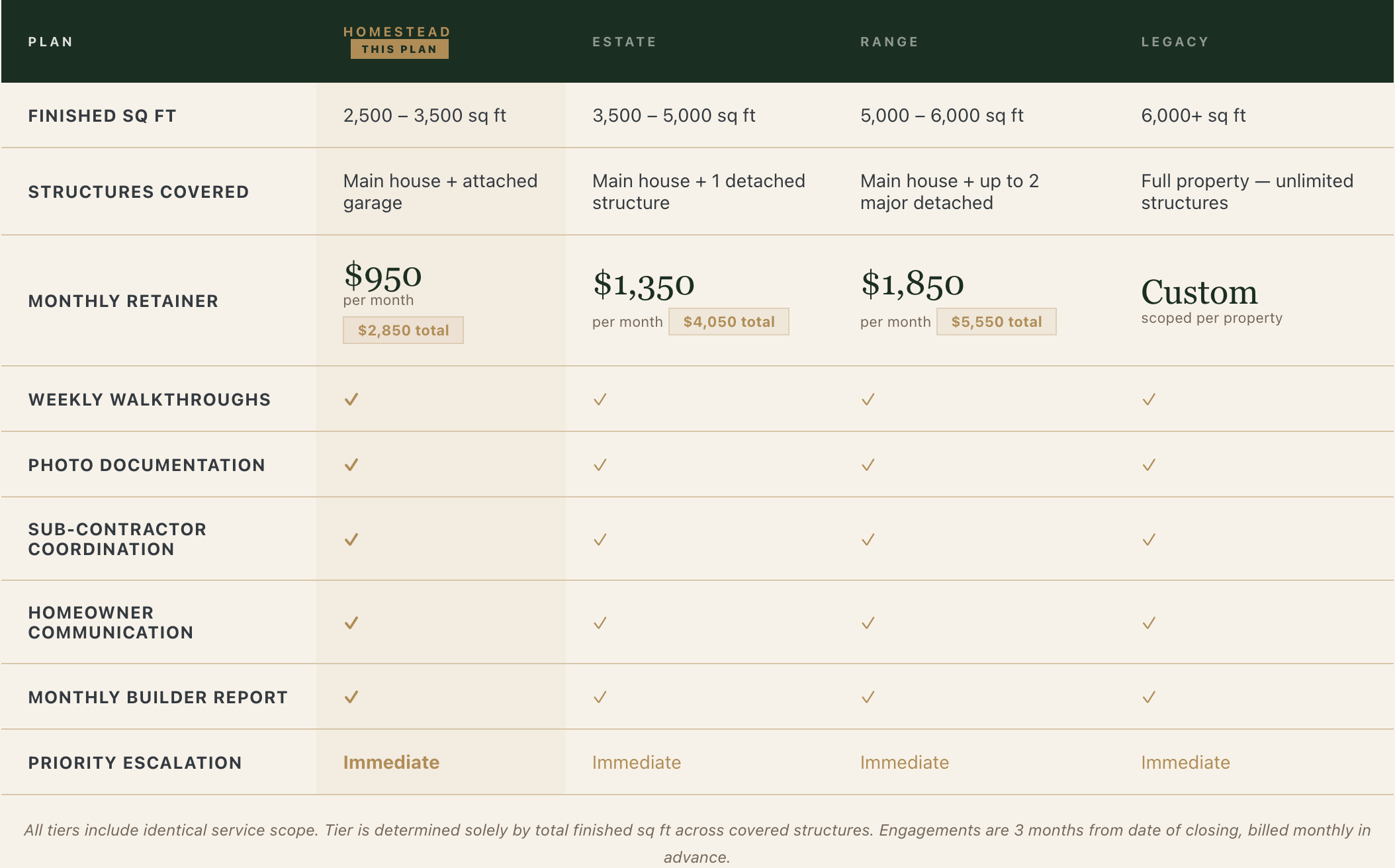This screenshot has width=1395, height=868.
Task: Click the Legacy Photo Documentation checkmark
Action: [x=1149, y=464]
